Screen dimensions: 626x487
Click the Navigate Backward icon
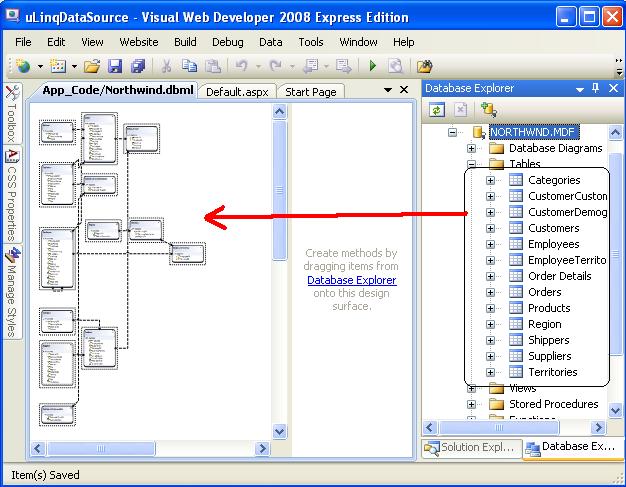pos(311,66)
